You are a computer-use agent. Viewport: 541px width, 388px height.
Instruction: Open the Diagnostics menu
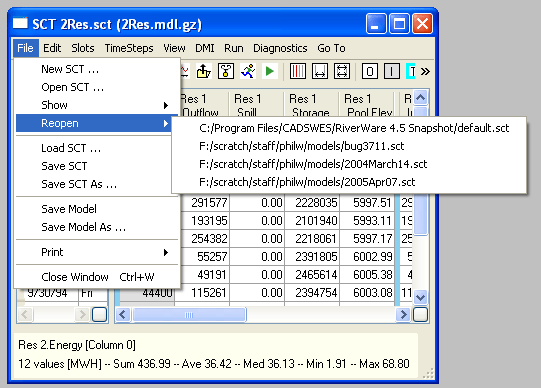click(280, 48)
